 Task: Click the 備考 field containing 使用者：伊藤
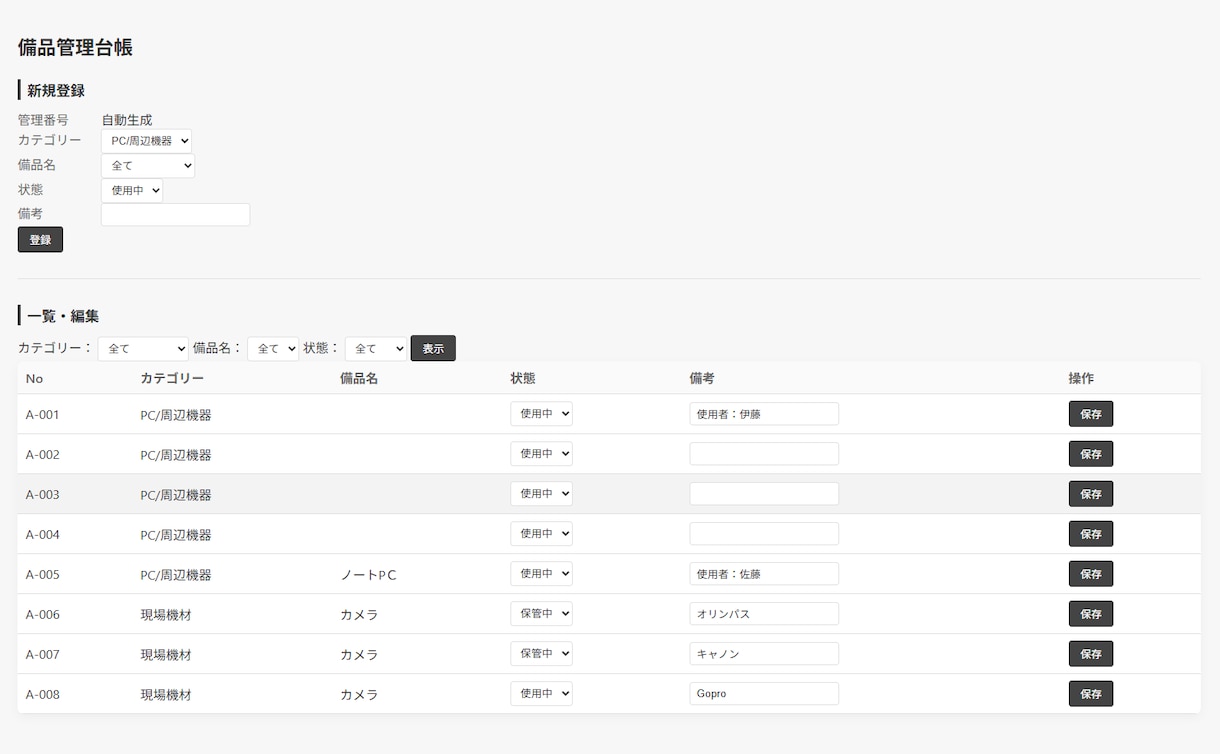tap(764, 414)
